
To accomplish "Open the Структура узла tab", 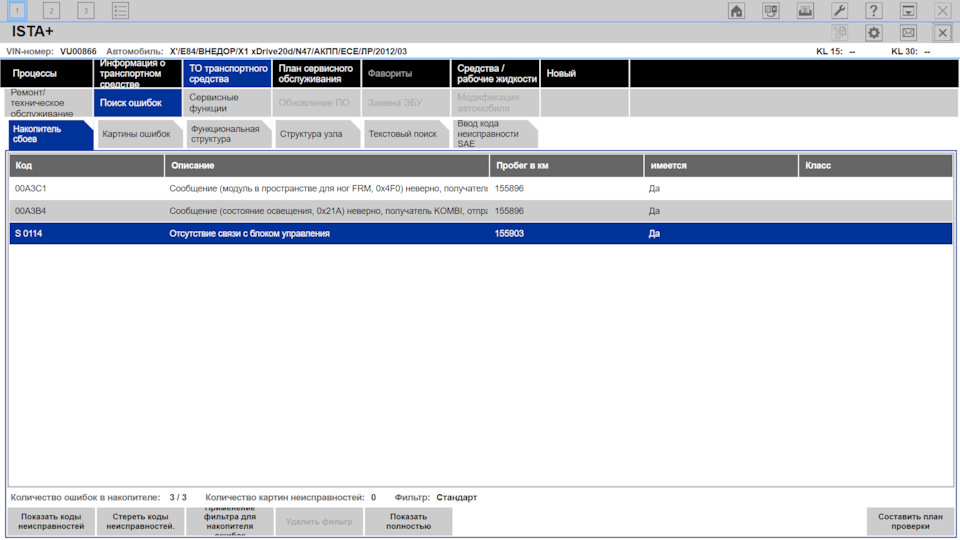I will tap(317, 134).
